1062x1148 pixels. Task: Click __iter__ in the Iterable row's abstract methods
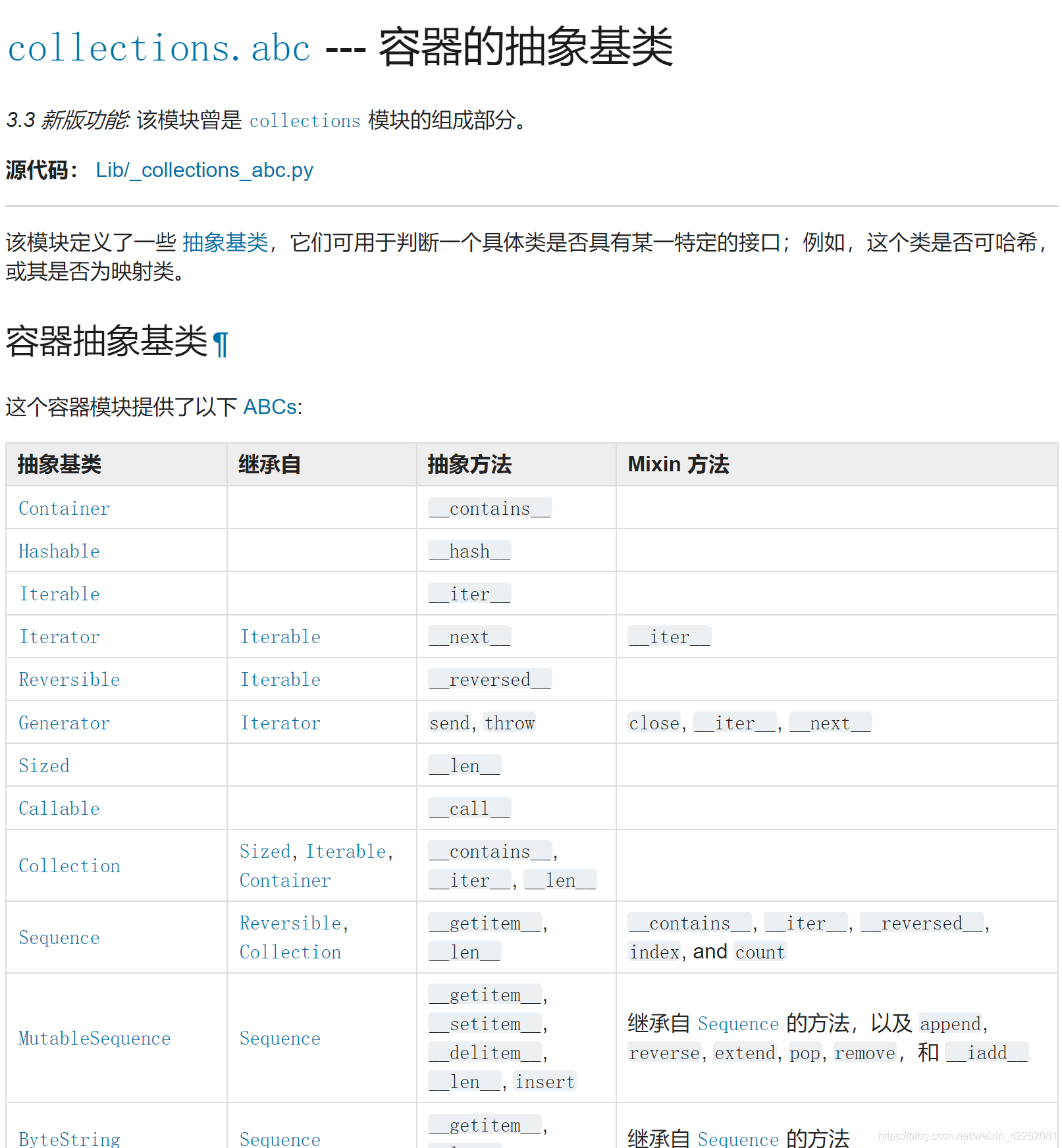click(469, 594)
